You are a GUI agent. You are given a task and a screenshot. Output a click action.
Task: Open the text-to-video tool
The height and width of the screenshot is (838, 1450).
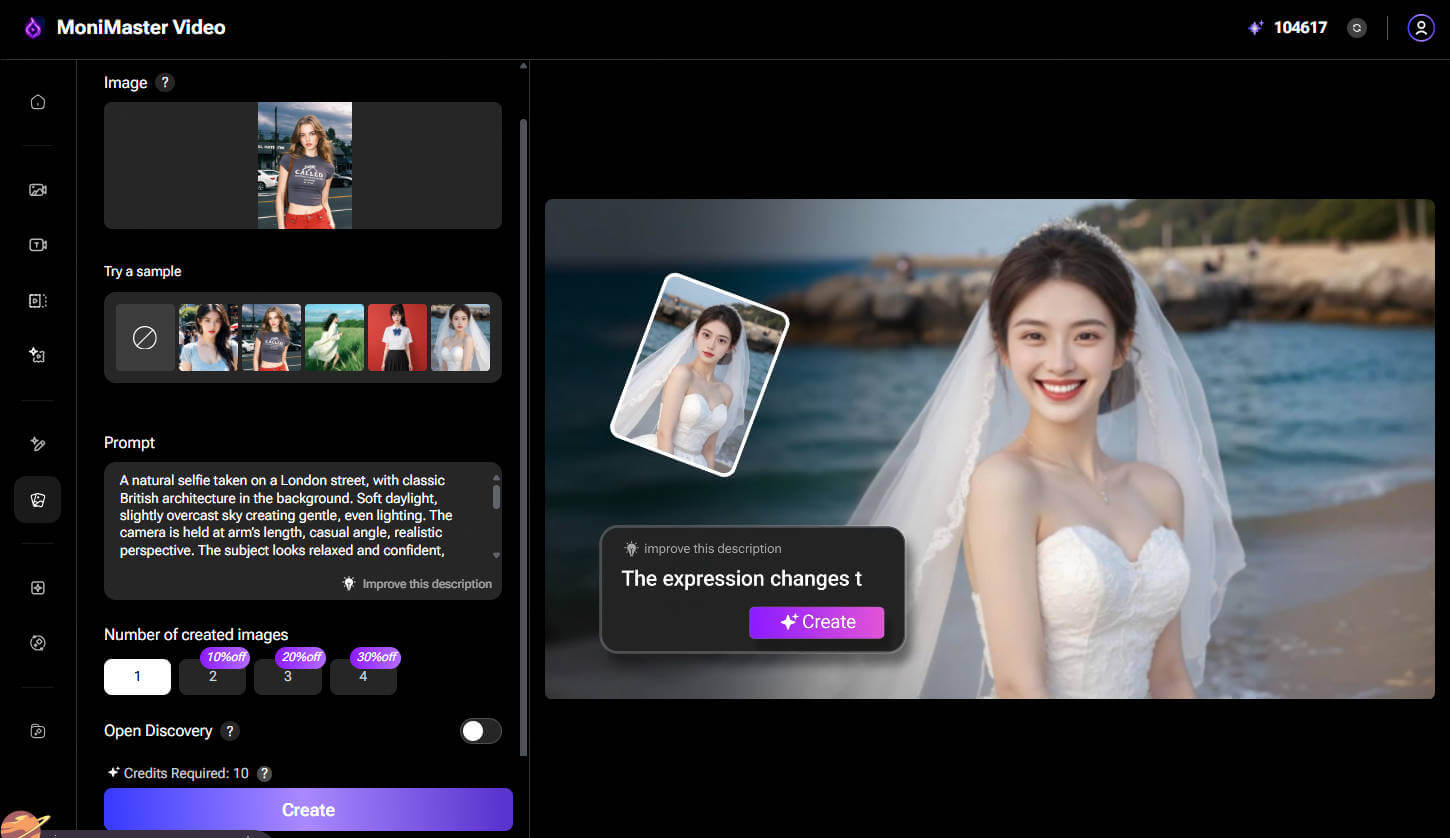(37, 244)
